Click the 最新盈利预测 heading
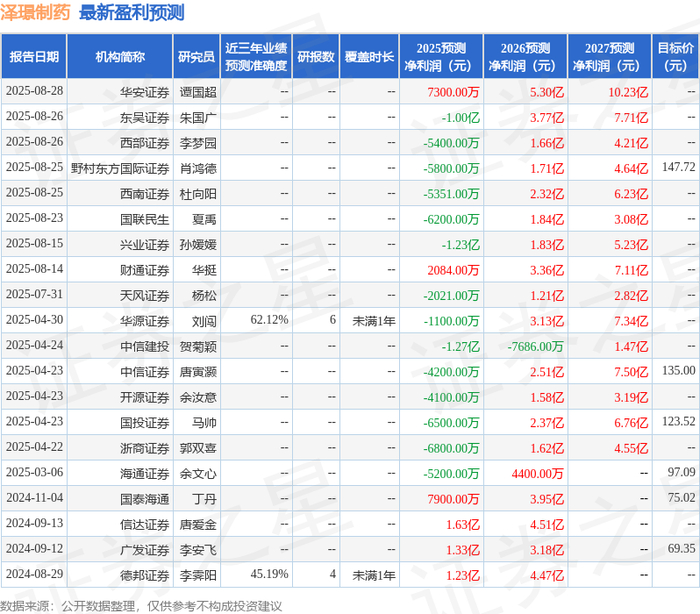The width and height of the screenshot is (700, 614). 132,13
